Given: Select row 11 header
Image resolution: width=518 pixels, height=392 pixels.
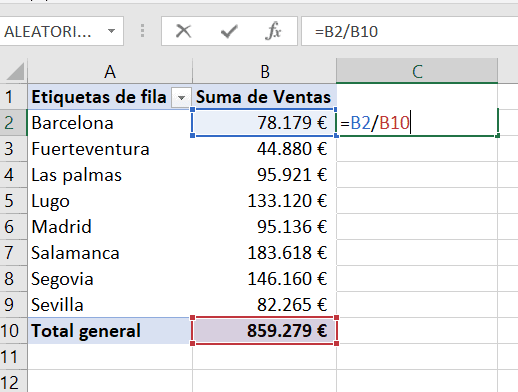Looking at the screenshot, I should (13, 357).
